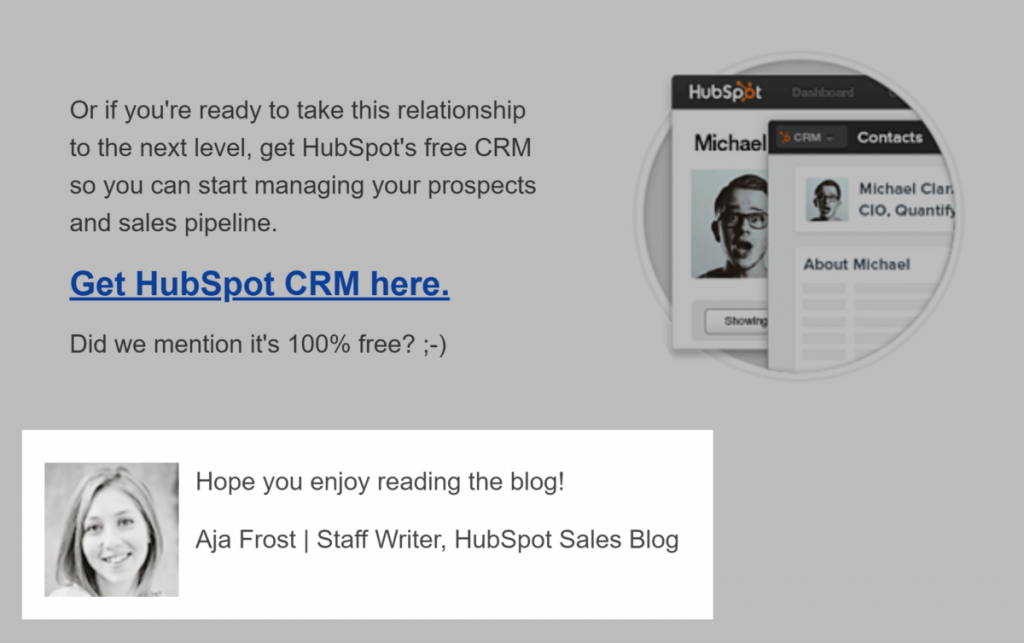The height and width of the screenshot is (643, 1024).
Task: Select the Did we mention it's 100% free text
Action: click(258, 344)
